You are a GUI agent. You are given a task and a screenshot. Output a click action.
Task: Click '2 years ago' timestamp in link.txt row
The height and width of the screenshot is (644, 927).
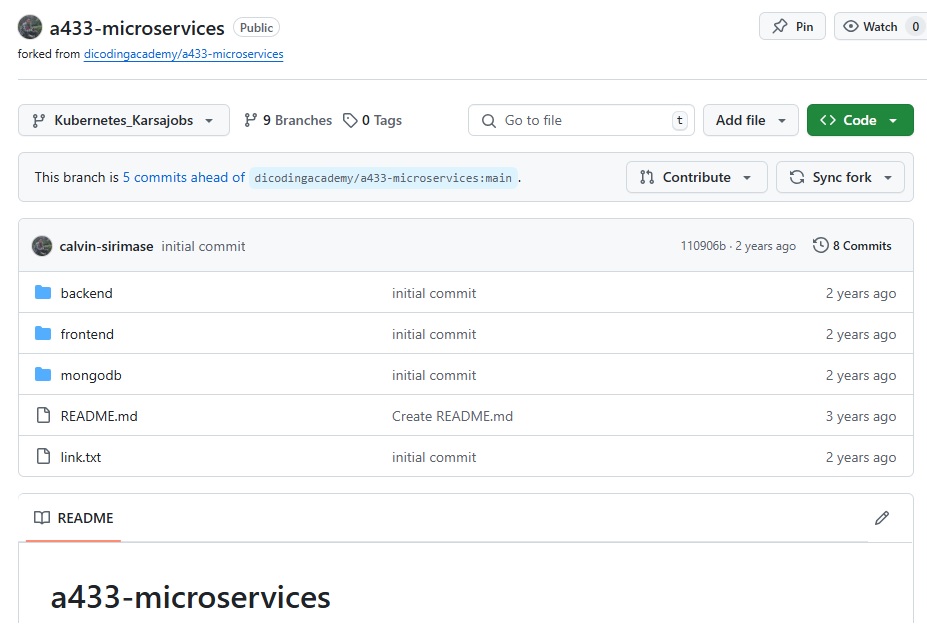[861, 457]
